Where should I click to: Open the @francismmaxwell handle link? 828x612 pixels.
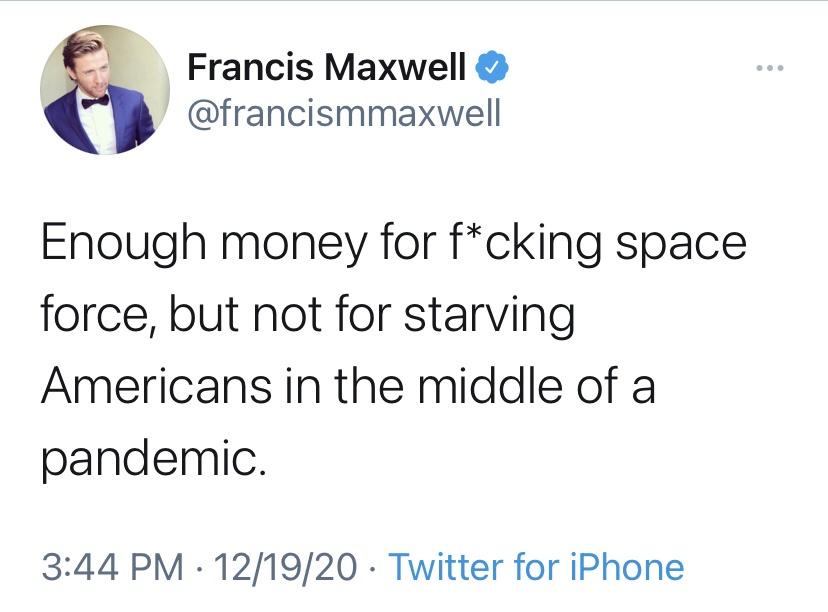(344, 114)
